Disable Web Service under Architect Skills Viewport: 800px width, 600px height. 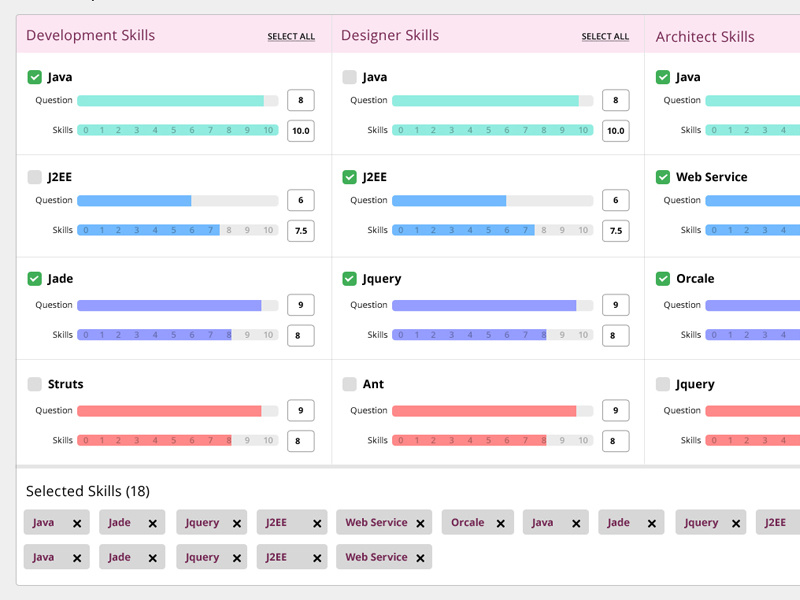pos(661,177)
